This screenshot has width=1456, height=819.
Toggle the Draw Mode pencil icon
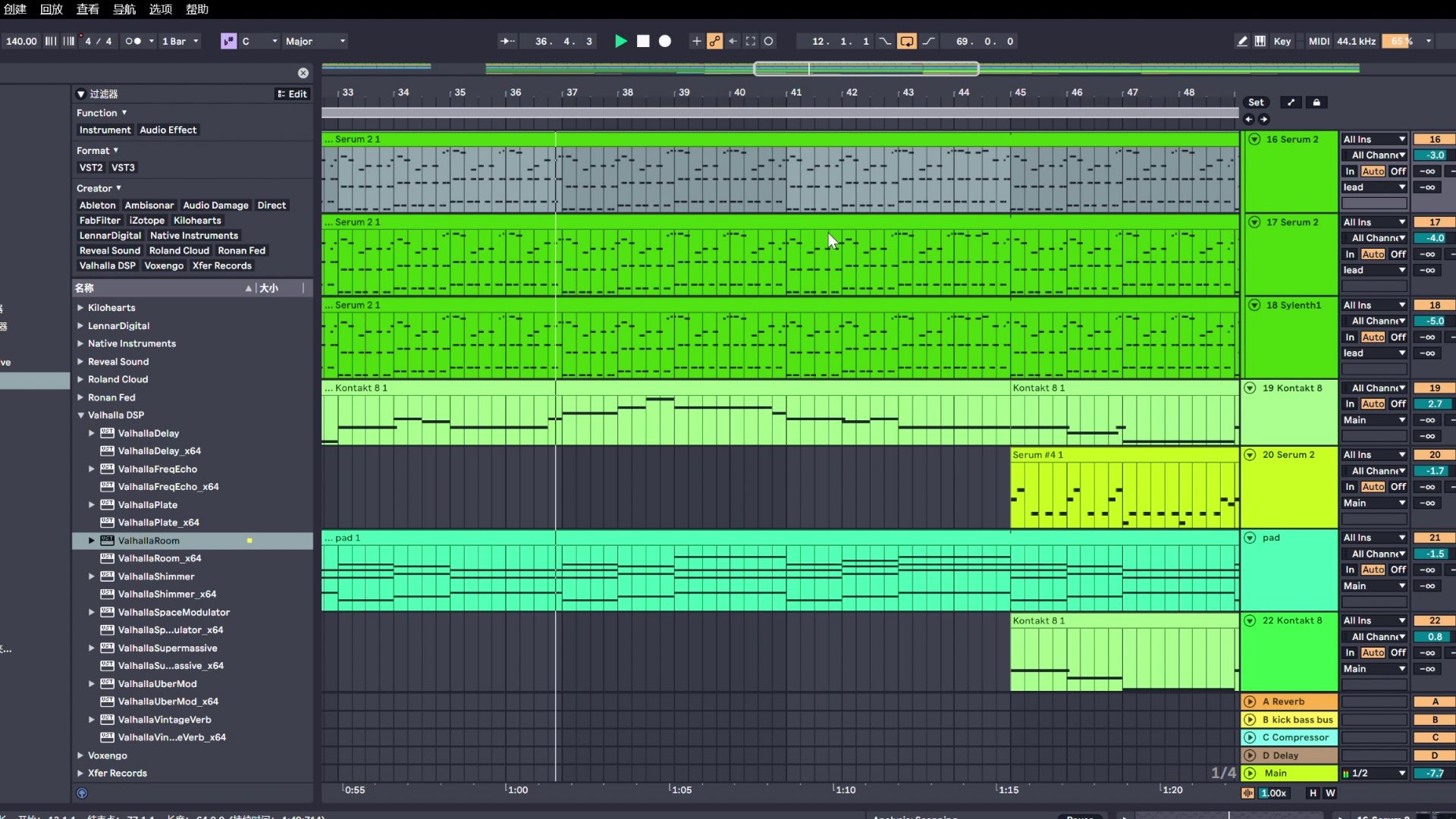[x=1242, y=41]
